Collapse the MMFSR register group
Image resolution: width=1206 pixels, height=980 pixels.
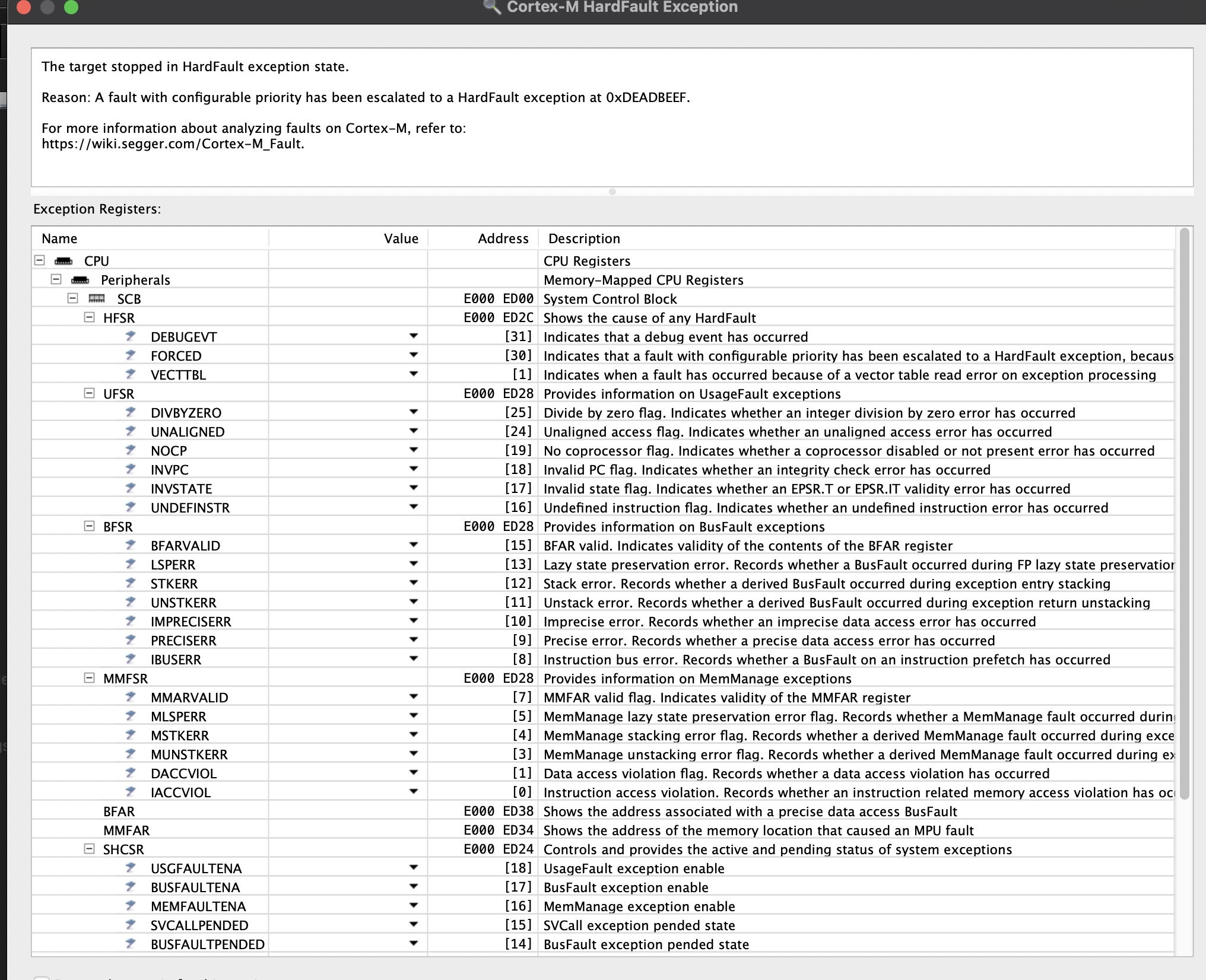(90, 678)
